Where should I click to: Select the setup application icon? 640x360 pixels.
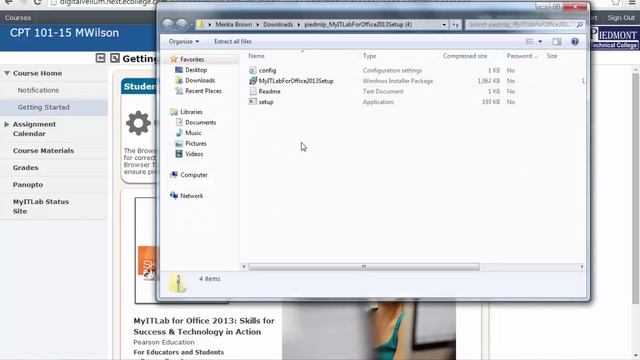tap(253, 102)
